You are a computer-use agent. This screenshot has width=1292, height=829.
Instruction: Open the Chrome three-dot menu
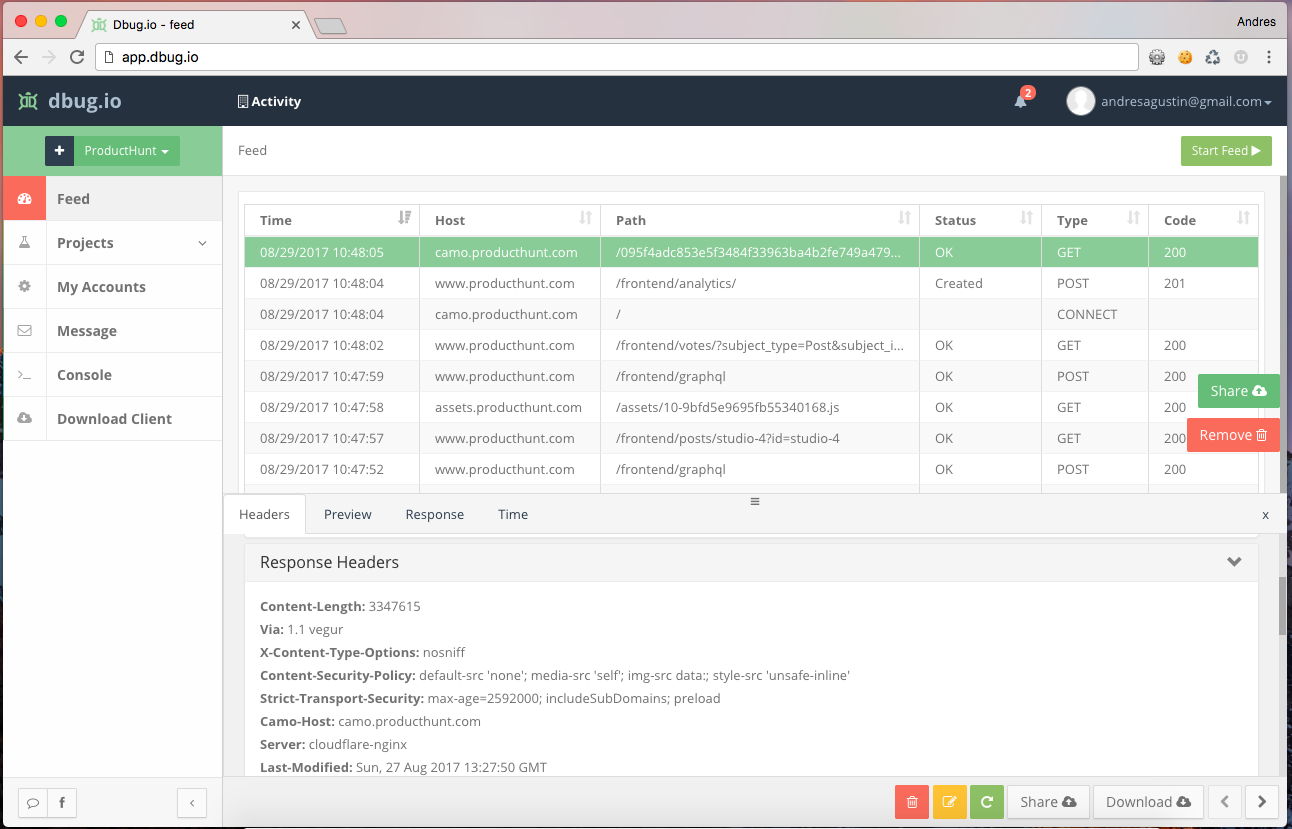1270,57
